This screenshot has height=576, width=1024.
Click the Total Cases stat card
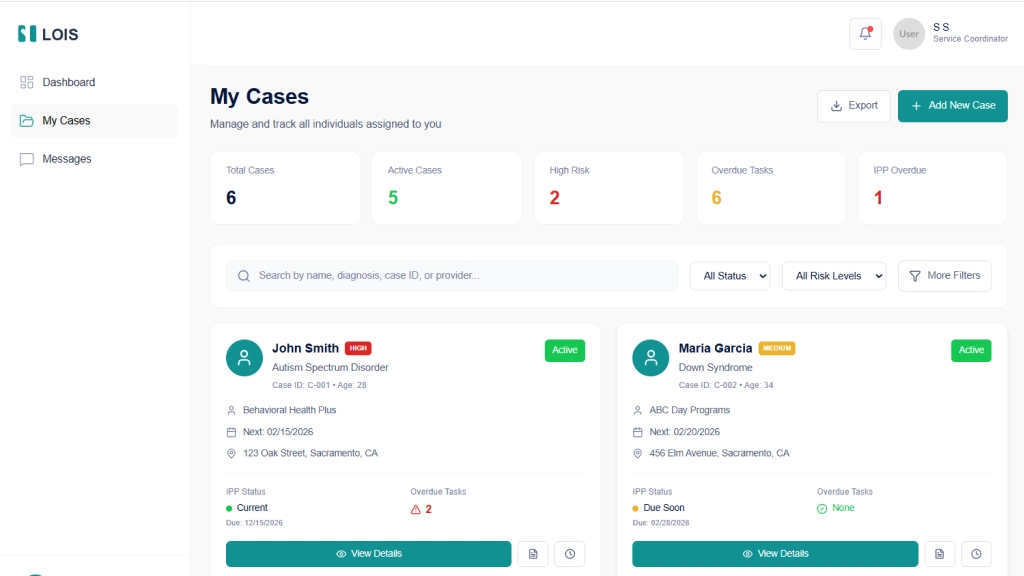(285, 188)
